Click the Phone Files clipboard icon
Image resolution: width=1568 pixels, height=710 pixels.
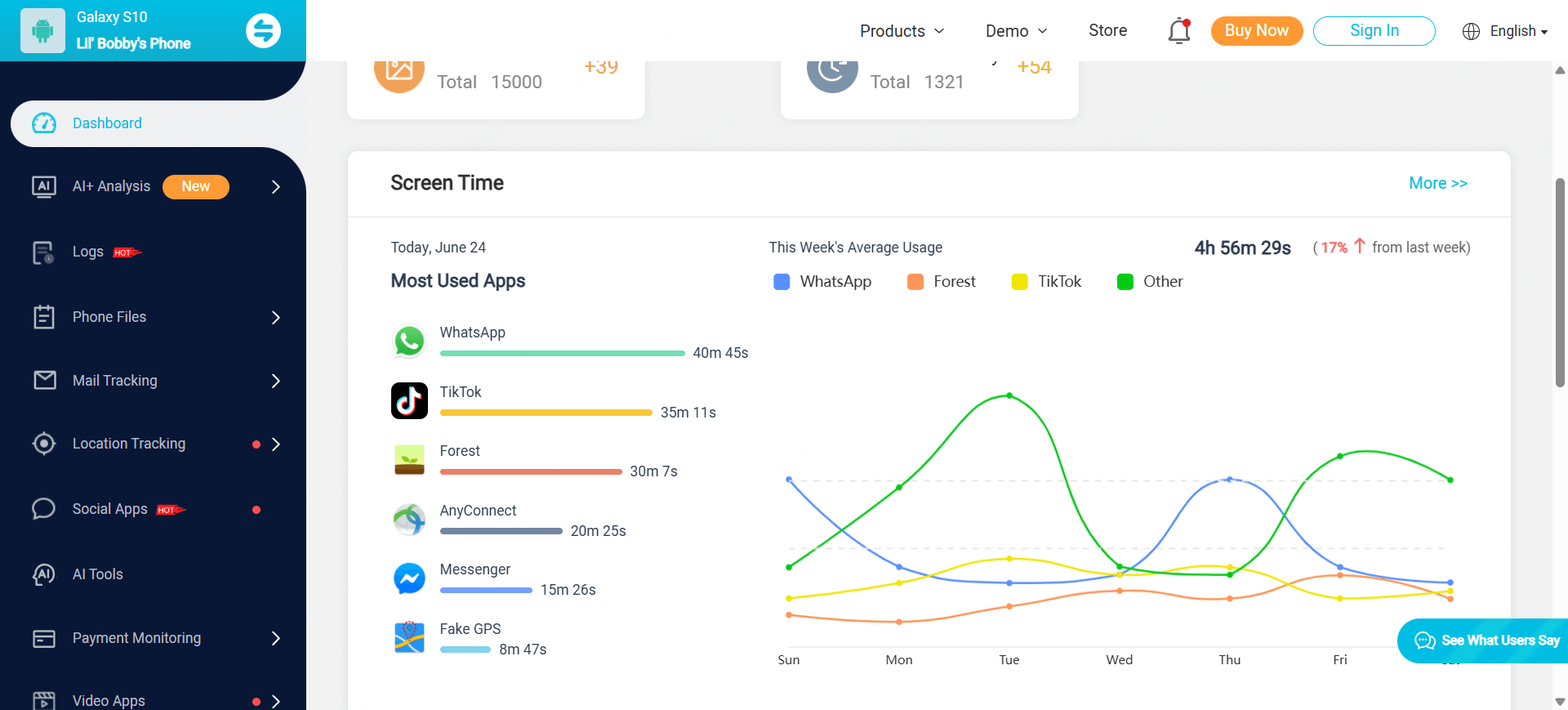pyautogui.click(x=44, y=317)
